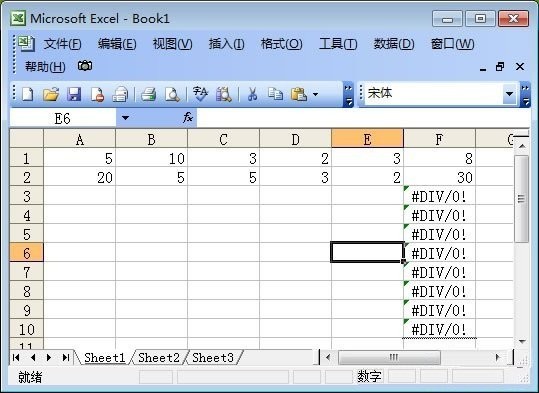This screenshot has height=393, width=539.
Task: Cut selection with the scissors icon
Action: [x=252, y=94]
